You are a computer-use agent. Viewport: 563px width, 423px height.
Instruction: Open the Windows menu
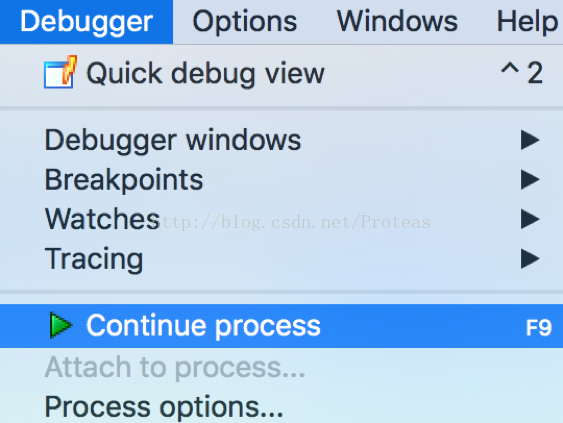click(x=397, y=22)
